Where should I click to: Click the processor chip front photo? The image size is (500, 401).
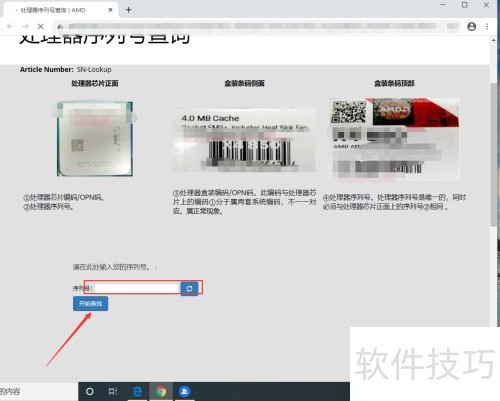[x=95, y=139]
